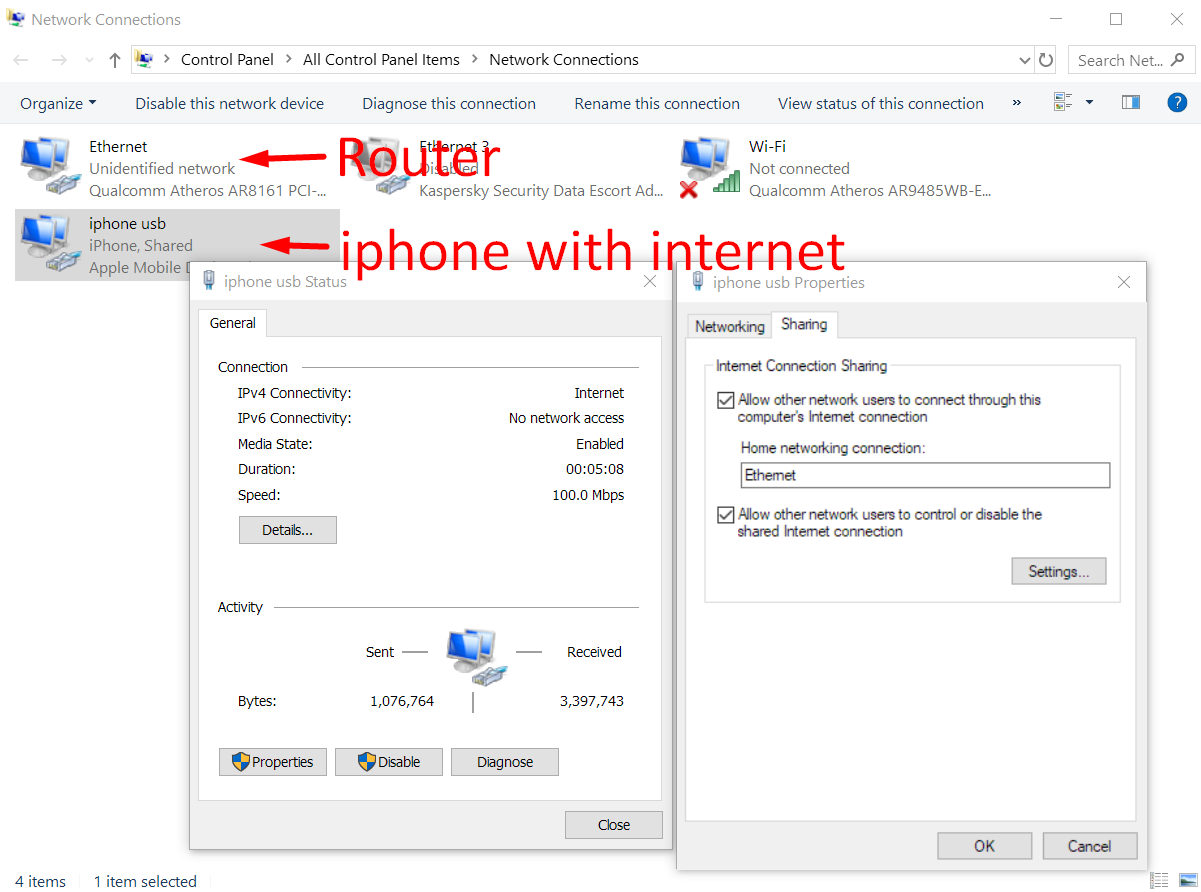Screen dimensions: 1201x892
Task: Click the Home networking connection field
Action: point(926,475)
